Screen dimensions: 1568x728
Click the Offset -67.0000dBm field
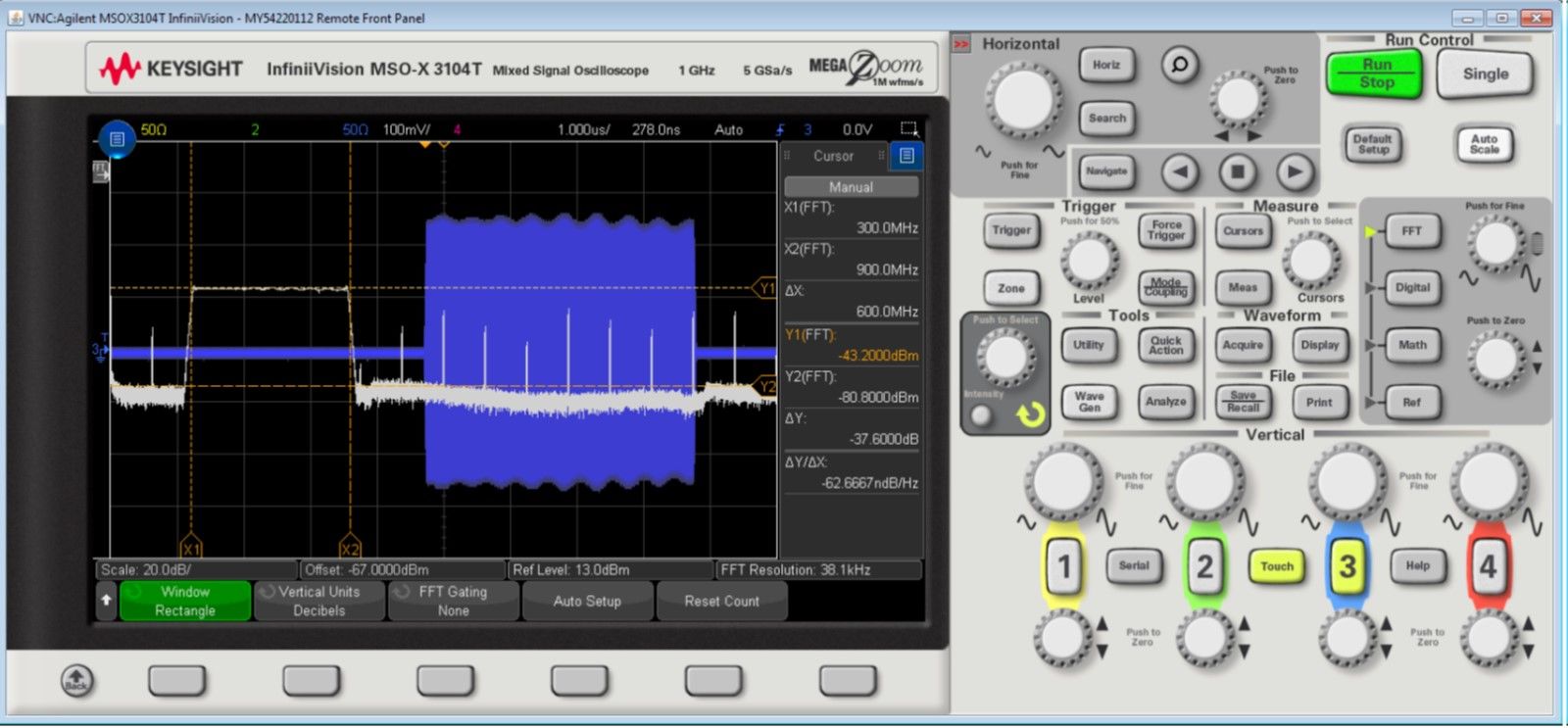(x=402, y=569)
